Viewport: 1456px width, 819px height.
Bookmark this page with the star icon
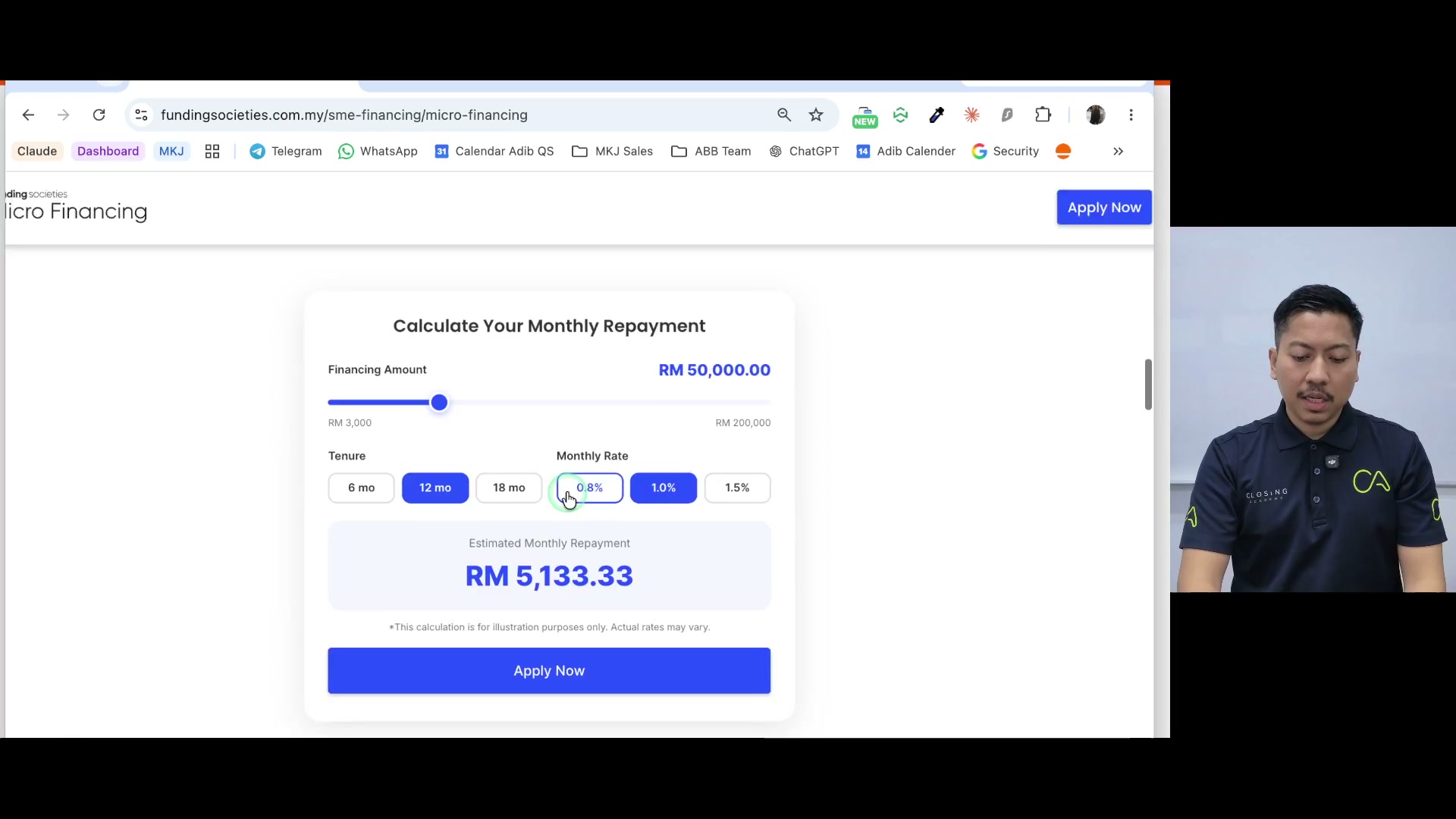click(x=816, y=115)
